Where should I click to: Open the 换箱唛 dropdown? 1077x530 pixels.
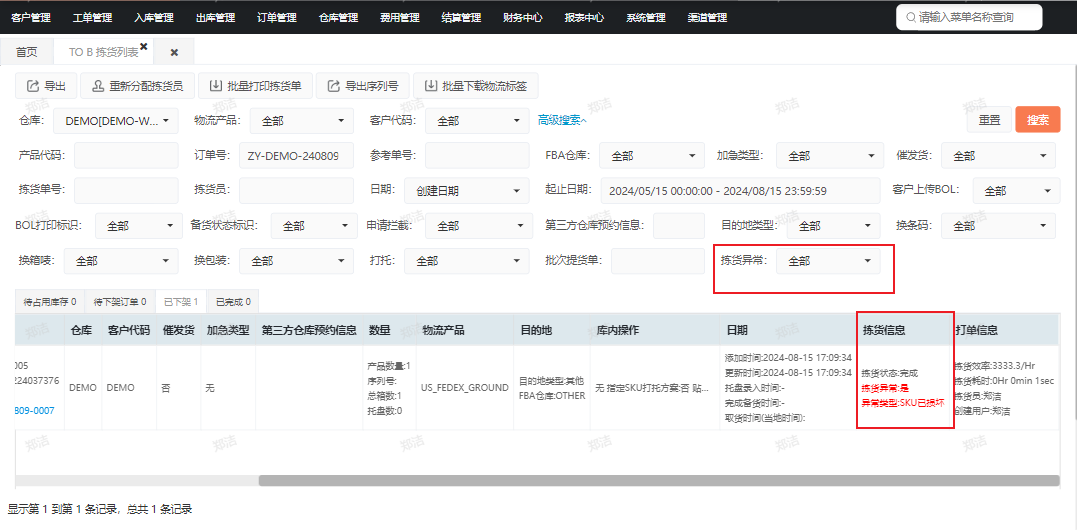tap(121, 261)
